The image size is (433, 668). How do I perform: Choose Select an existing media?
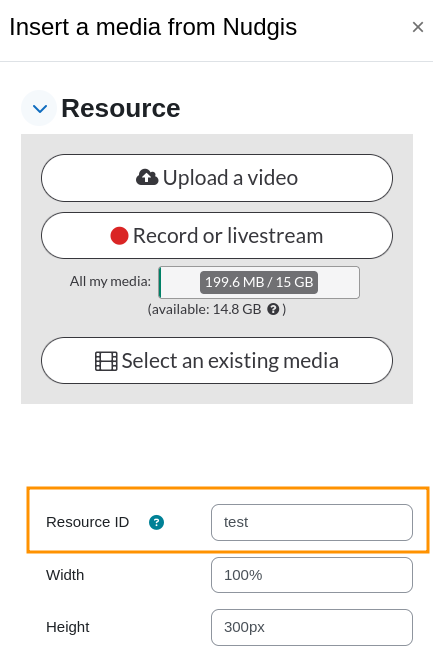click(217, 360)
